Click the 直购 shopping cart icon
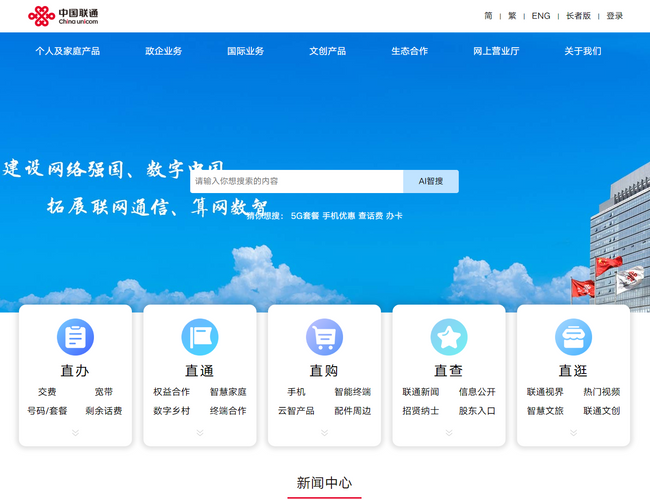650x500 pixels. (x=324, y=337)
